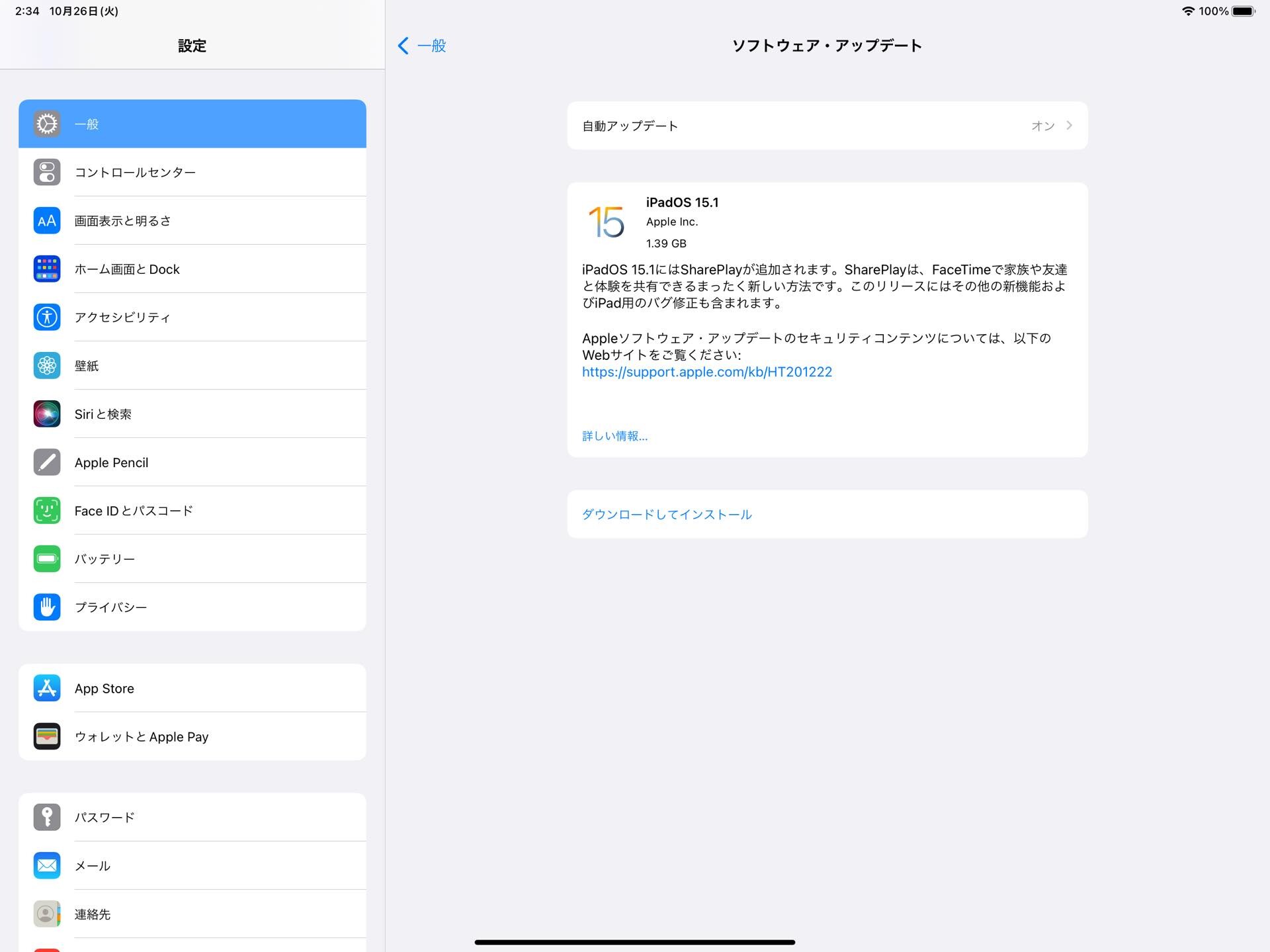Tap the 100% battery percentage
The width and height of the screenshot is (1270, 952).
tap(1214, 11)
